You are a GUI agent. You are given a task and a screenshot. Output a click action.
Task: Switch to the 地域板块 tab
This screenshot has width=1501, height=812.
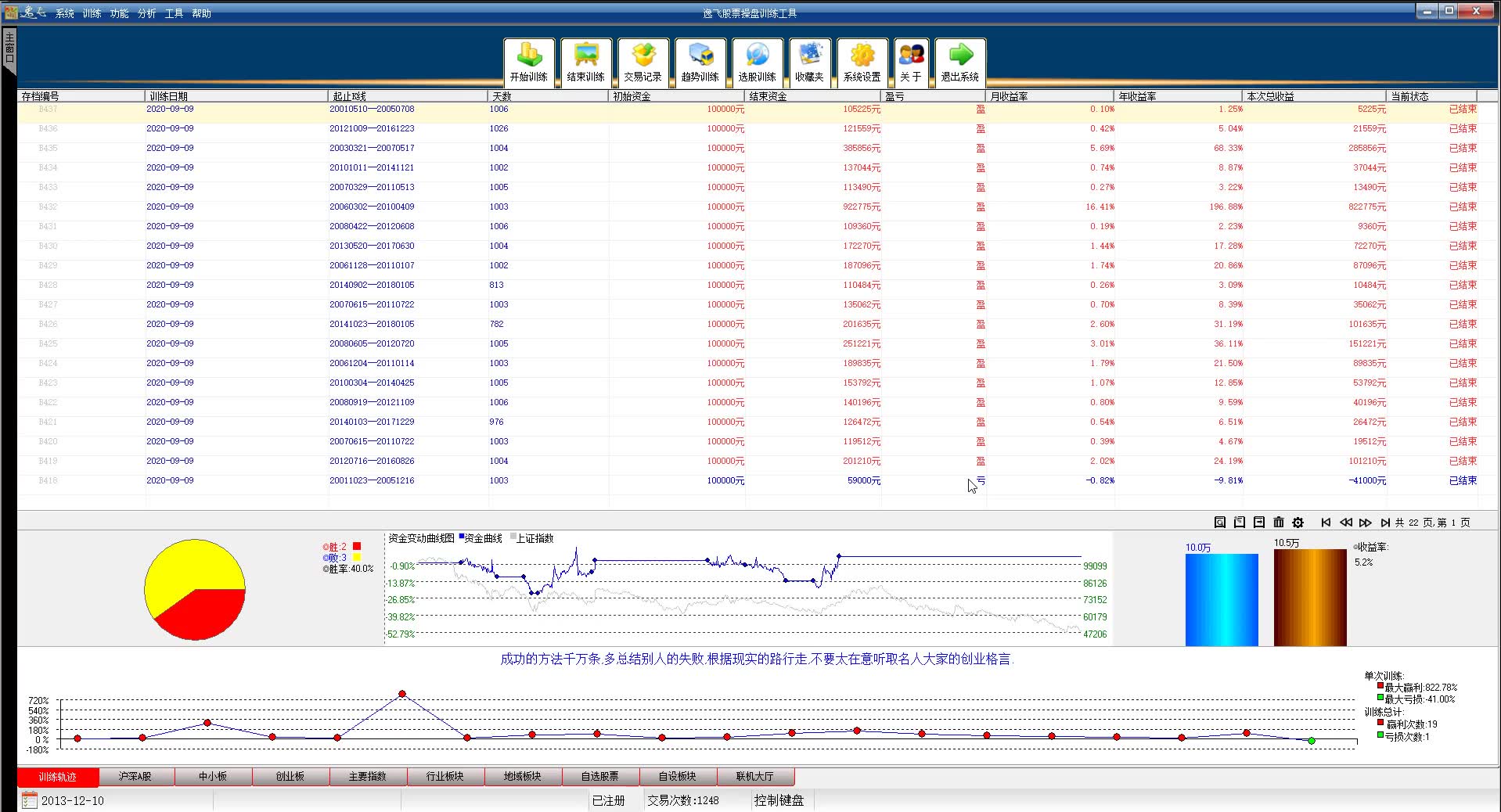click(522, 777)
